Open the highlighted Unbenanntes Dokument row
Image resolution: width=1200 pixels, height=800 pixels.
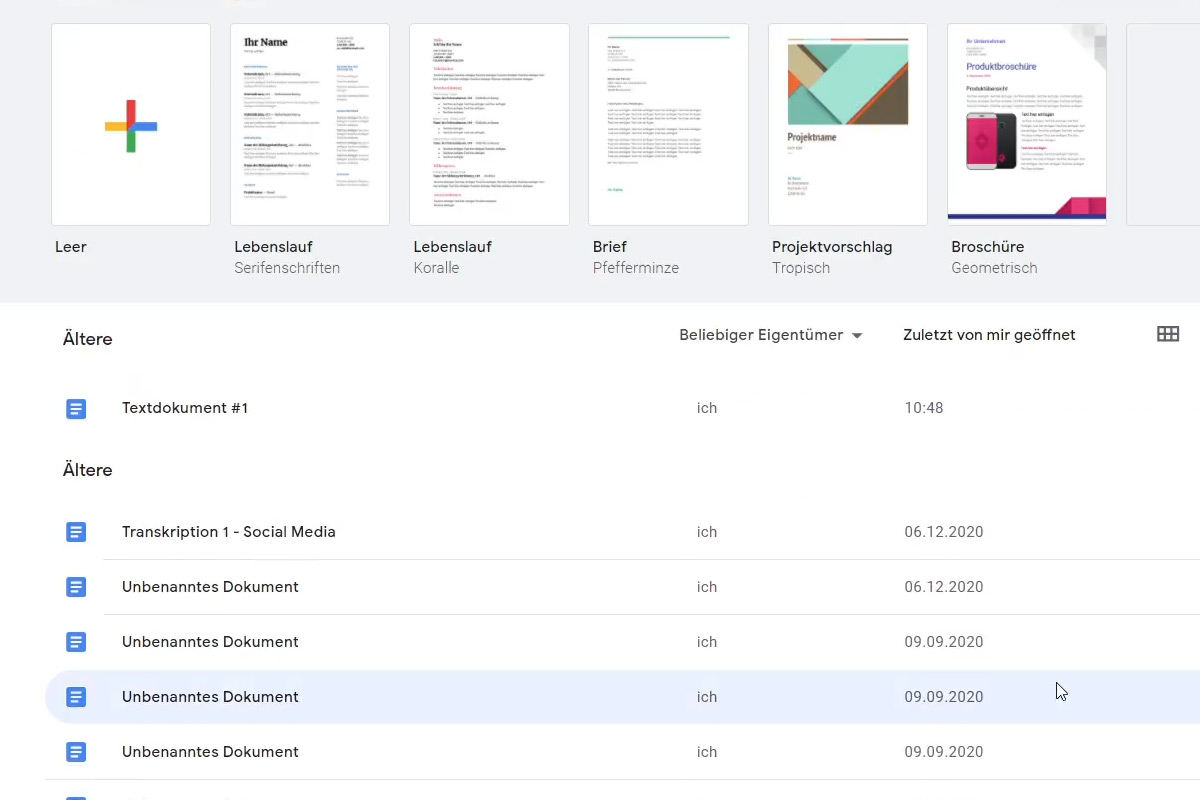click(x=622, y=697)
